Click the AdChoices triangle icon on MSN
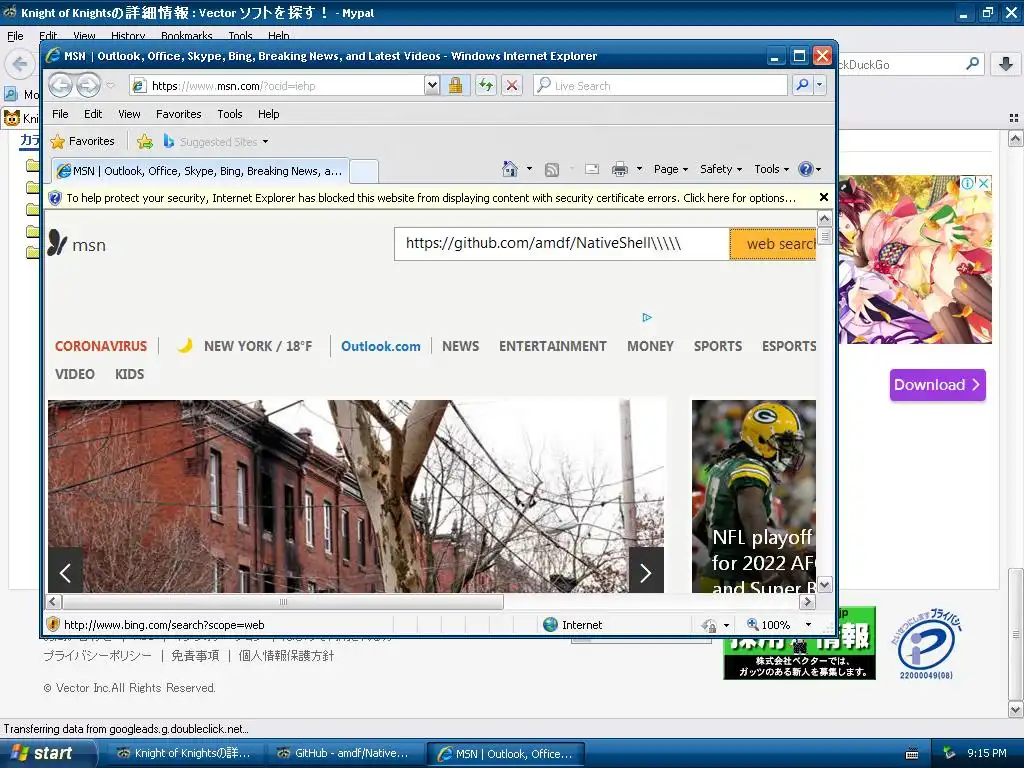Viewport: 1024px width, 768px height. click(x=647, y=317)
